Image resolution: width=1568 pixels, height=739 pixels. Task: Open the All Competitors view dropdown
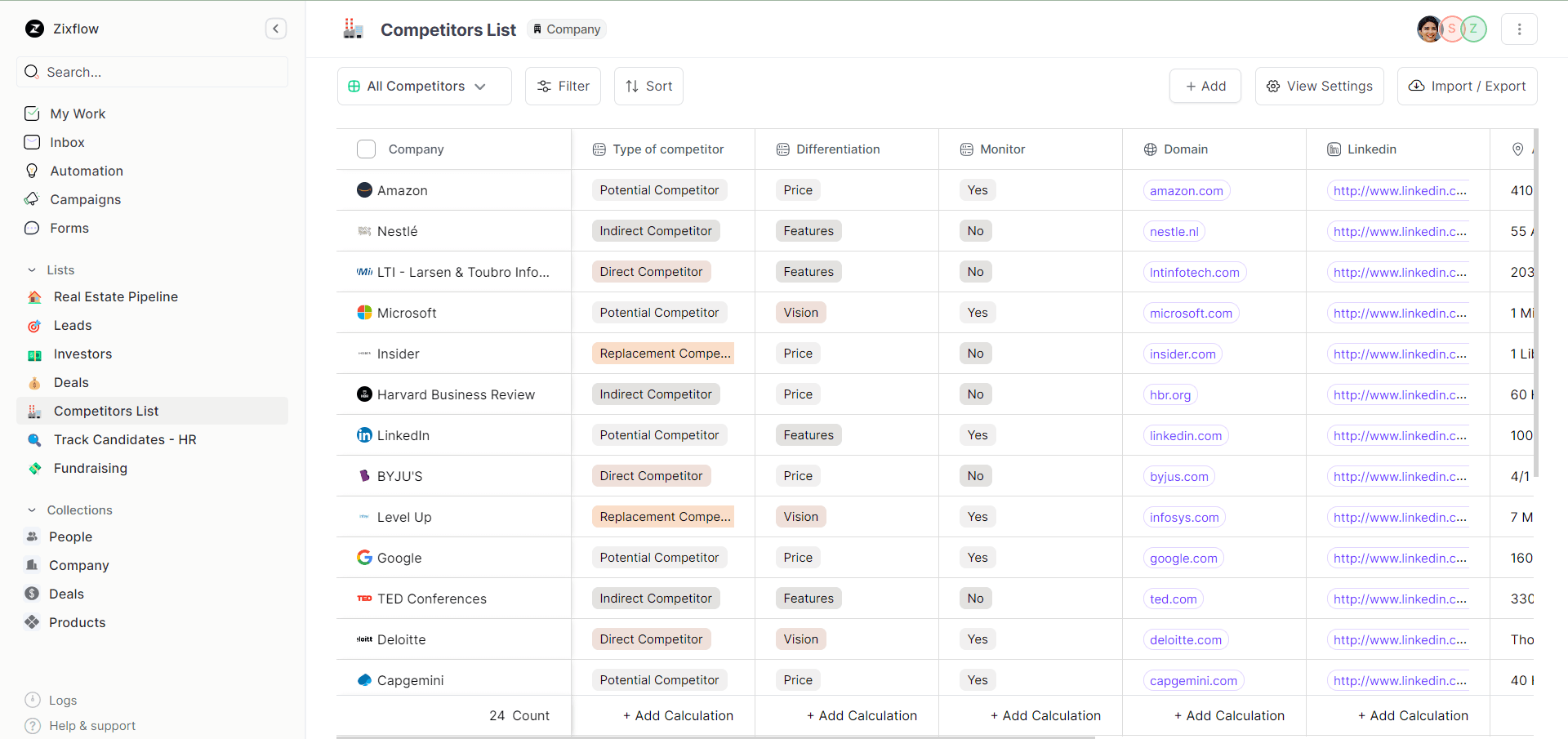[423, 86]
